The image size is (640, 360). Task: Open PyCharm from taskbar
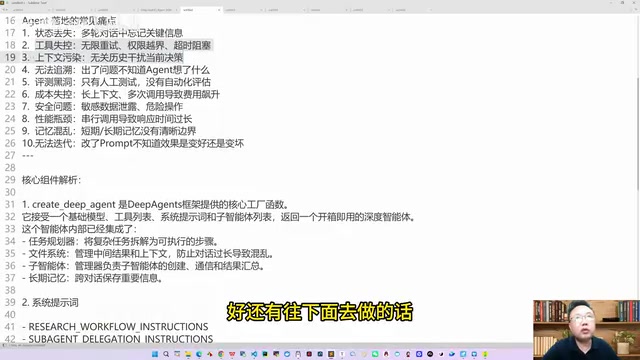[265, 354]
